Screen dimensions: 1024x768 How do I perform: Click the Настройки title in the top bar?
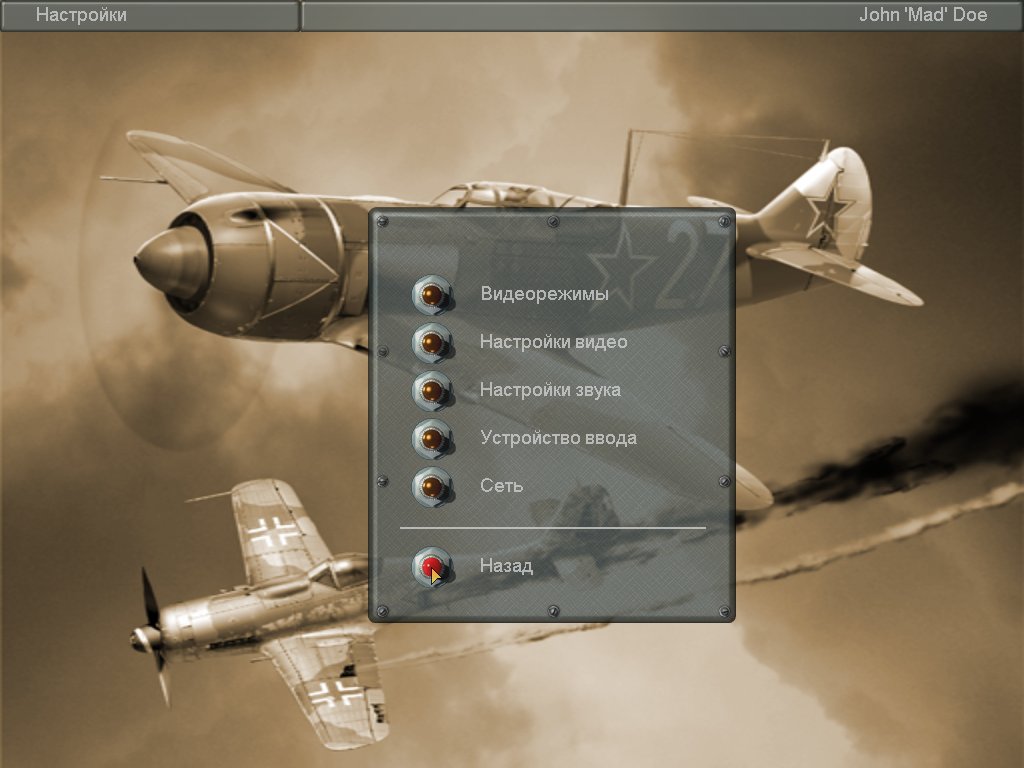pos(81,15)
